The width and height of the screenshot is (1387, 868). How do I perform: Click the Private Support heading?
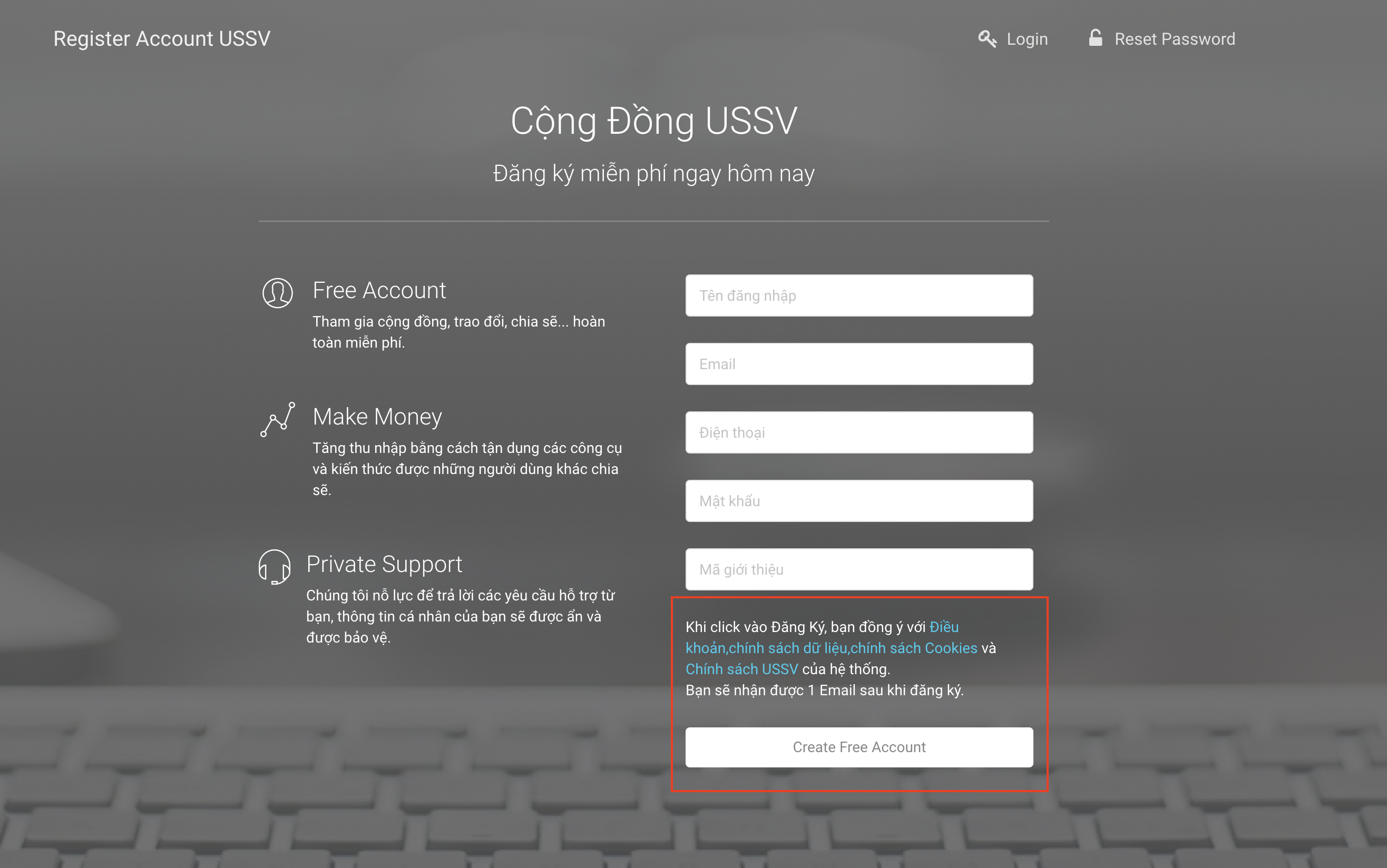(384, 564)
